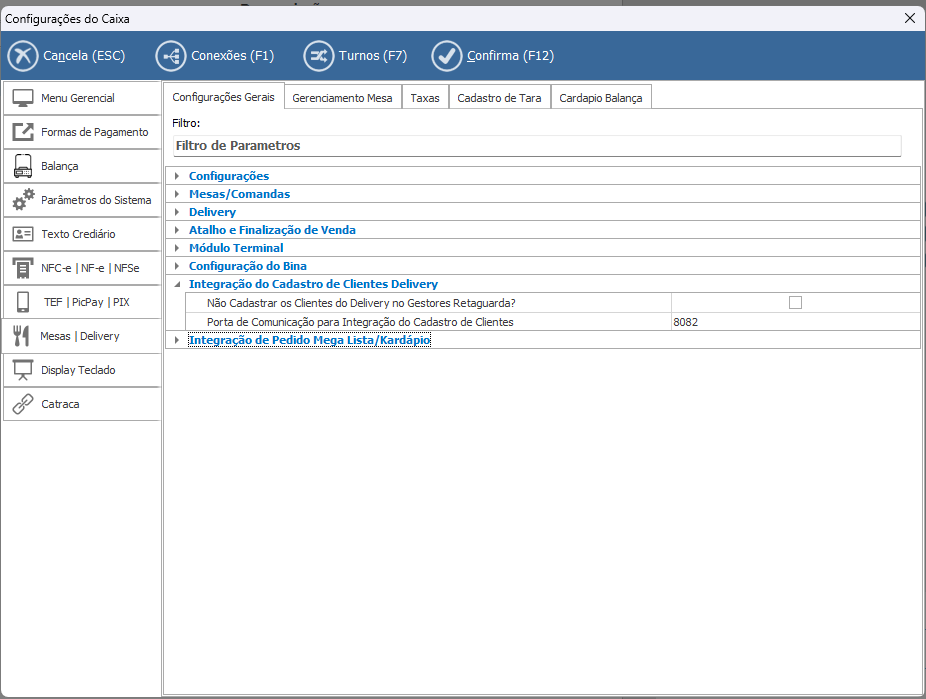
Task: Select Mesas | Delivery fork-and-knife icon
Action: click(x=21, y=336)
